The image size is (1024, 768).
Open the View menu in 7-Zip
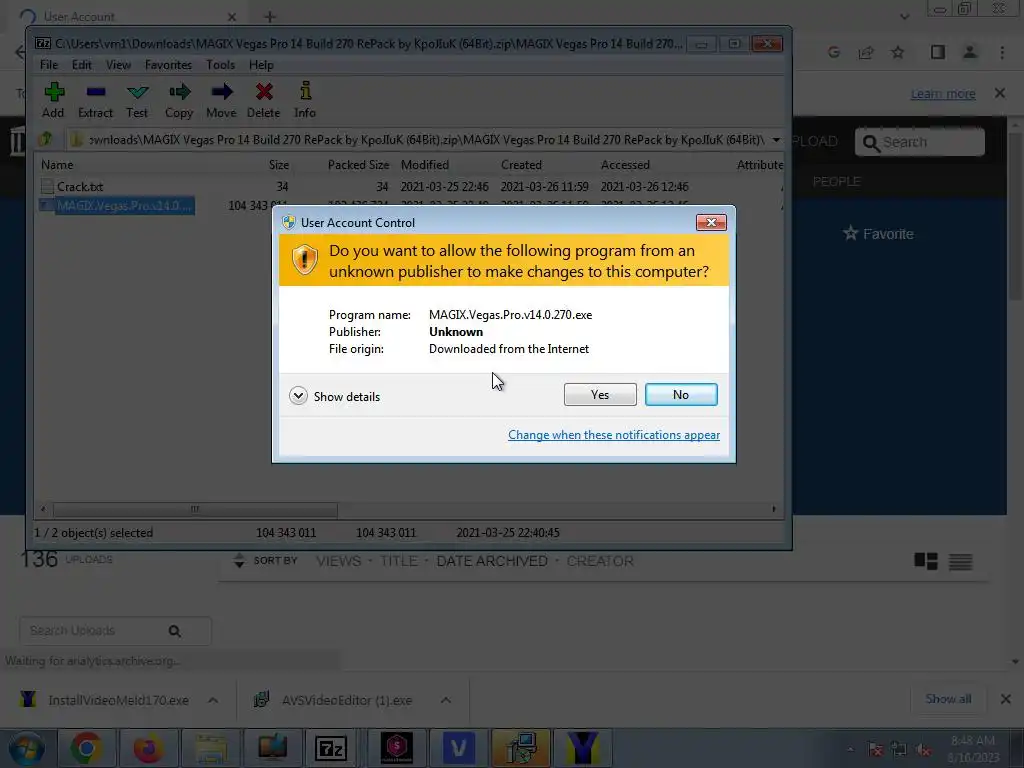[118, 65]
